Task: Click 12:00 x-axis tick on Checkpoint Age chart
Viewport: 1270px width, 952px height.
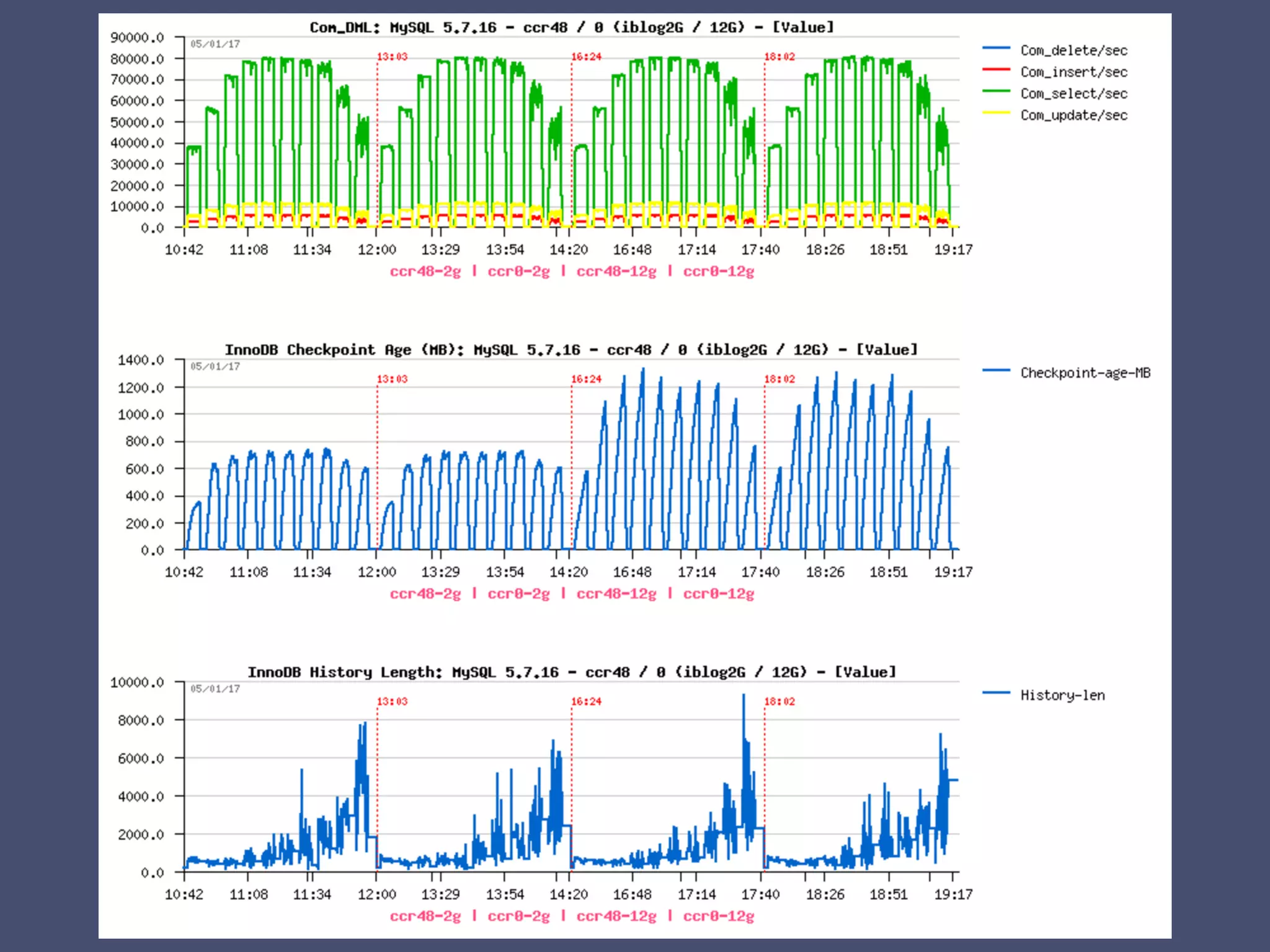Action: point(376,571)
